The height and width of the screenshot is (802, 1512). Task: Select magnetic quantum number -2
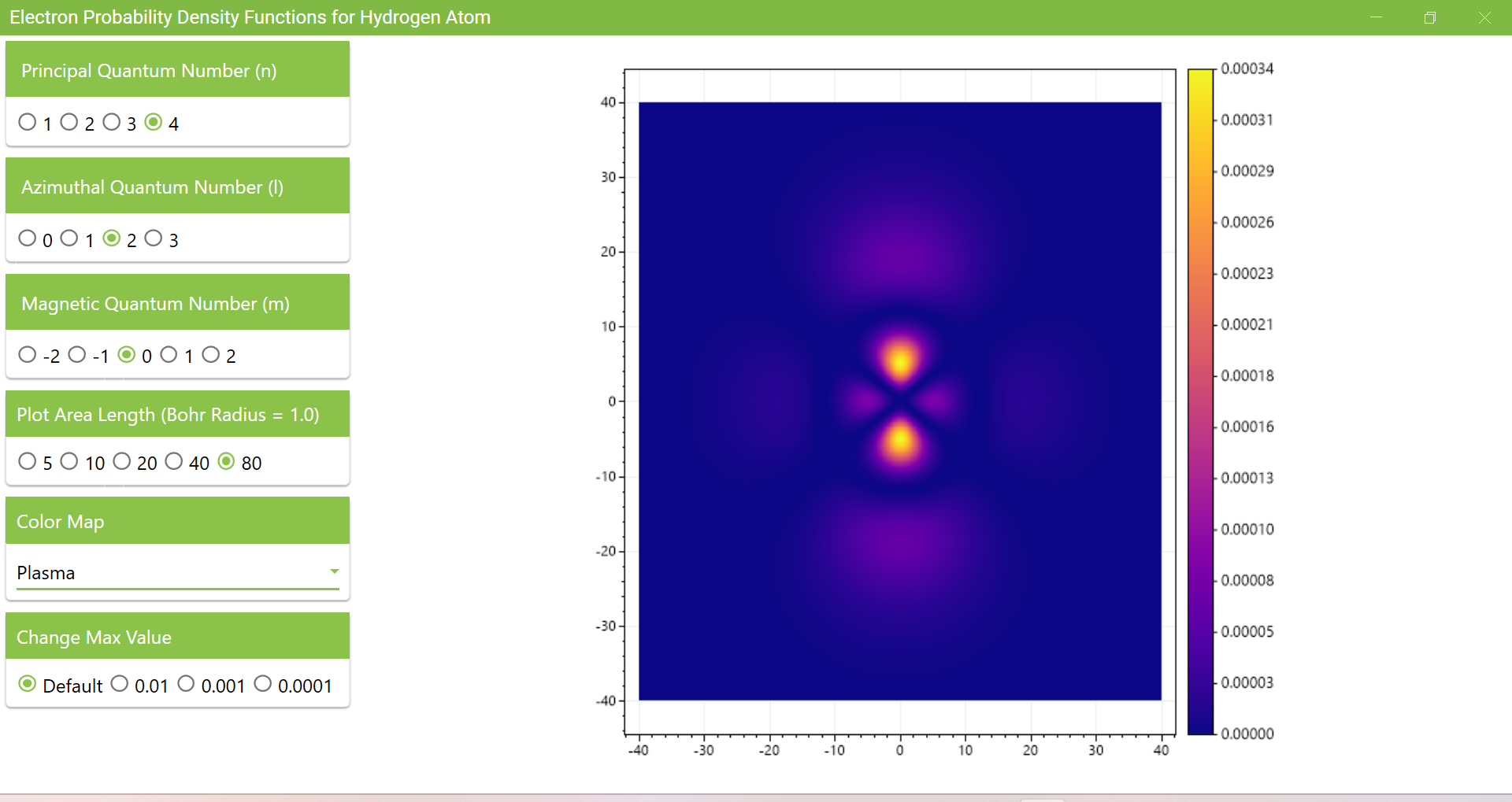(28, 355)
